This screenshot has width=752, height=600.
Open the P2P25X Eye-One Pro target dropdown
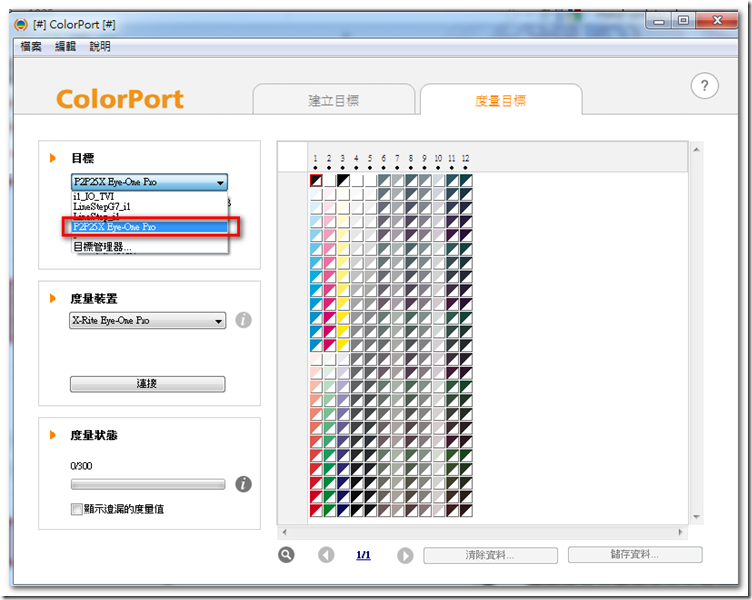click(149, 182)
